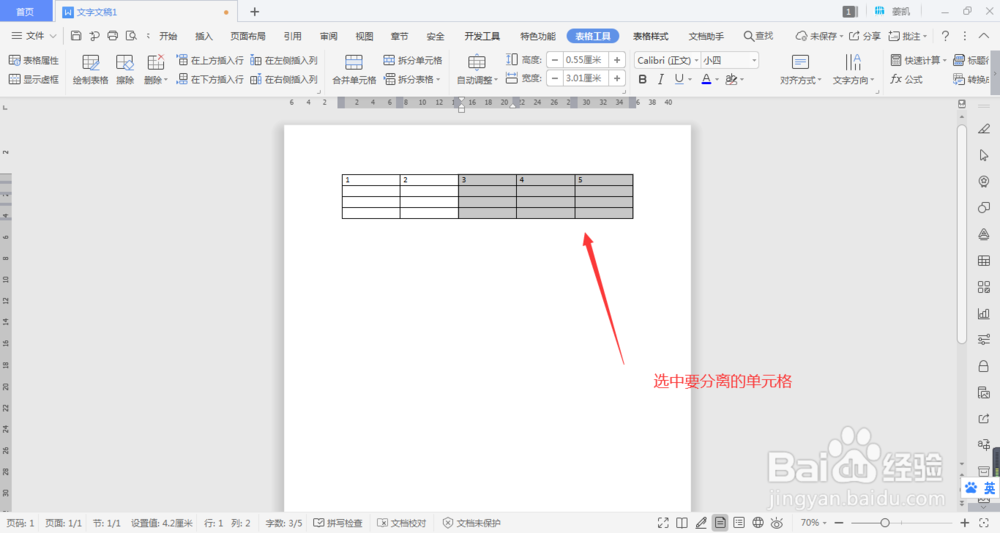Screen dimensions: 1000x533
Task: Open 文字方向 text direction dropdown
Action: (853, 69)
